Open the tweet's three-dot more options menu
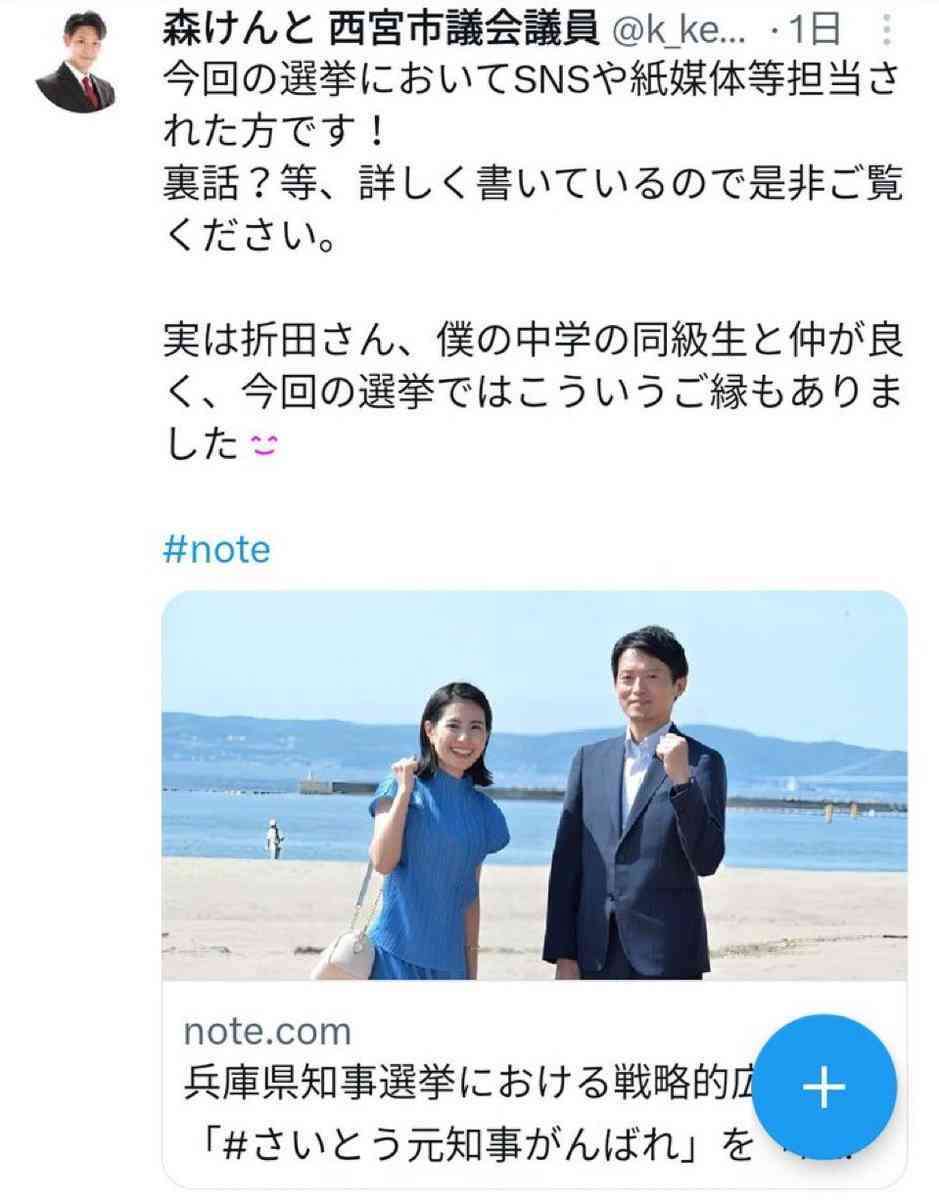This screenshot has width=939, height=1200. [886, 31]
